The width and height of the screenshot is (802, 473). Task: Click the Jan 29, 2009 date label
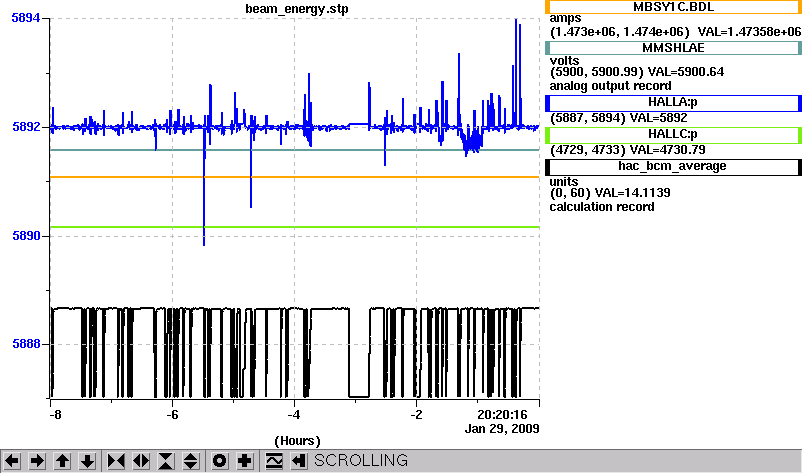(x=502, y=429)
